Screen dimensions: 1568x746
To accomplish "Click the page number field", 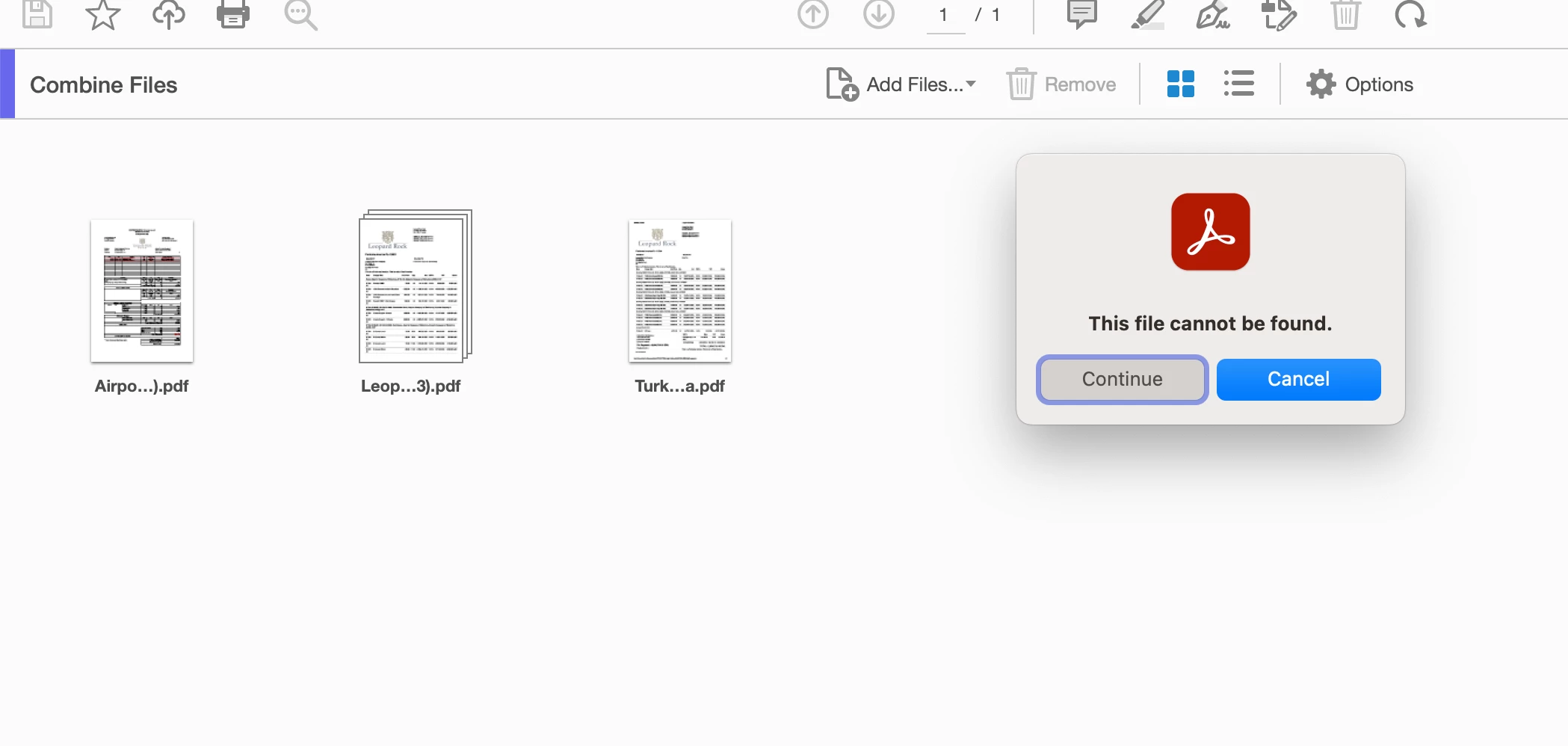I will [945, 16].
